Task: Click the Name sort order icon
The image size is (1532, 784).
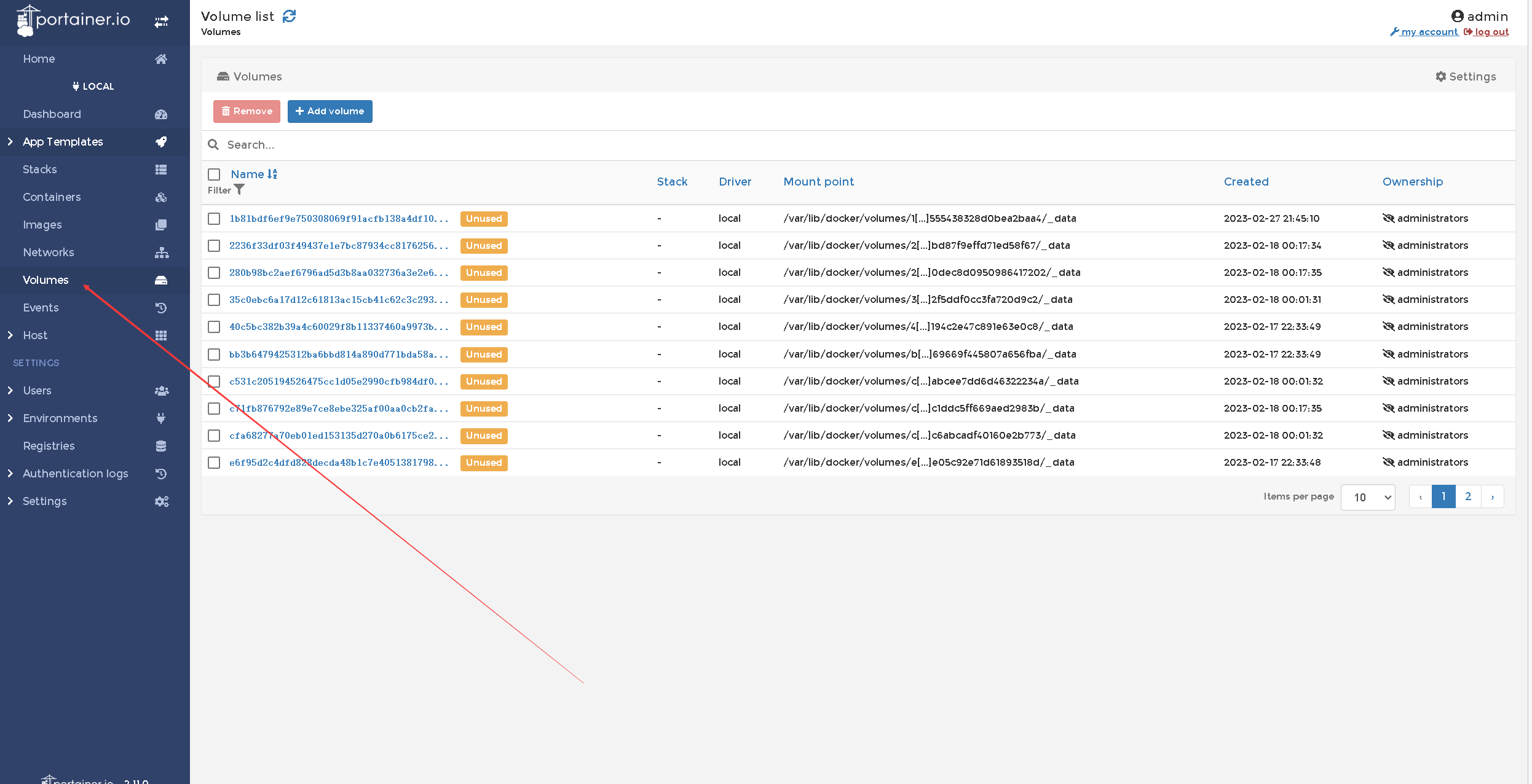Action: click(x=272, y=174)
